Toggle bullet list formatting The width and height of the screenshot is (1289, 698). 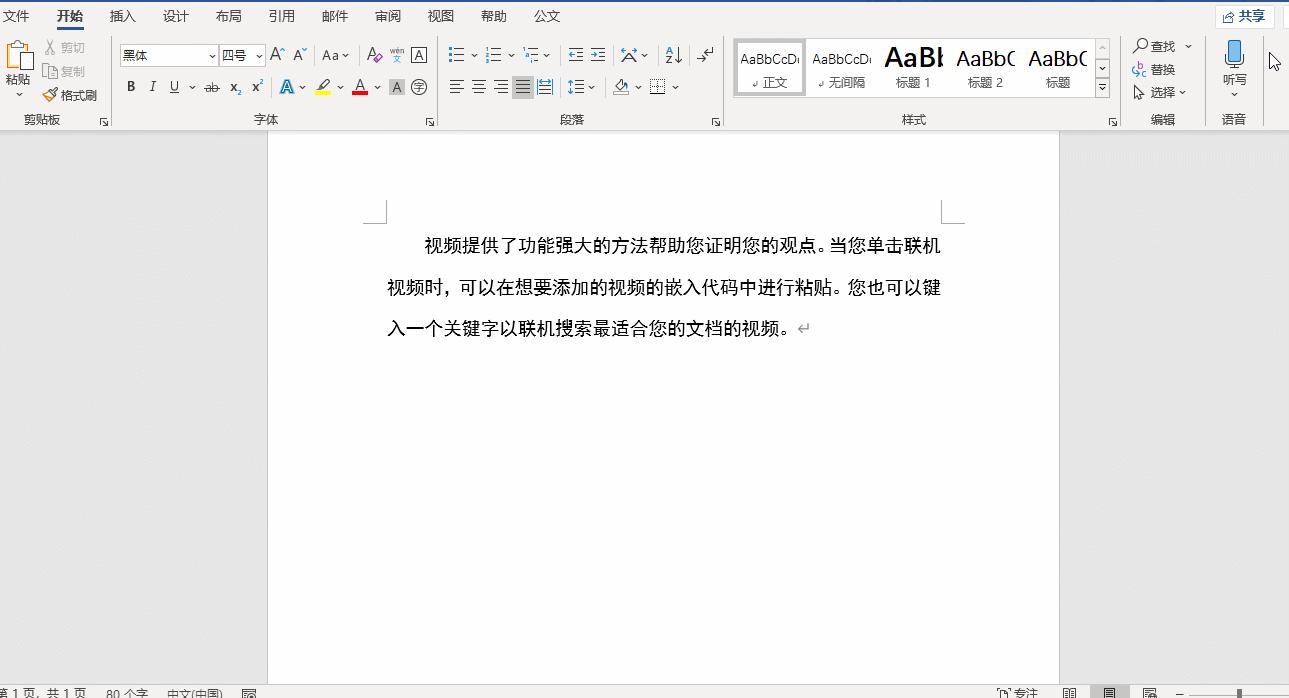pyautogui.click(x=455, y=55)
